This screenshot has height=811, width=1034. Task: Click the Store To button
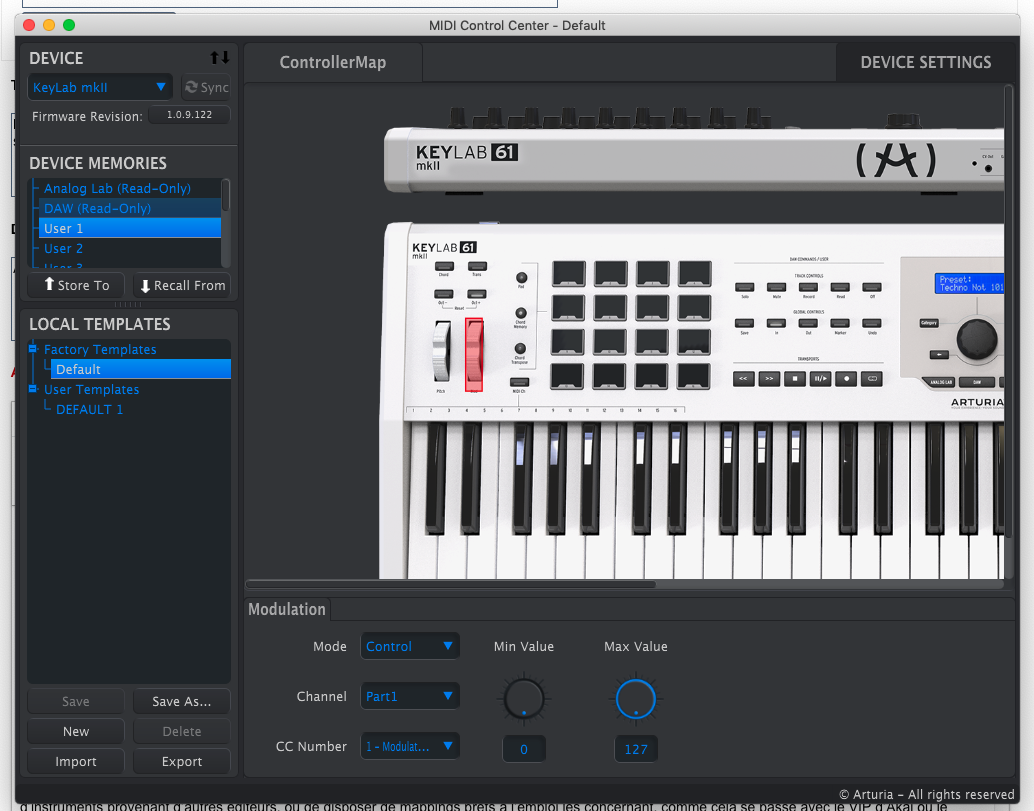[76, 285]
